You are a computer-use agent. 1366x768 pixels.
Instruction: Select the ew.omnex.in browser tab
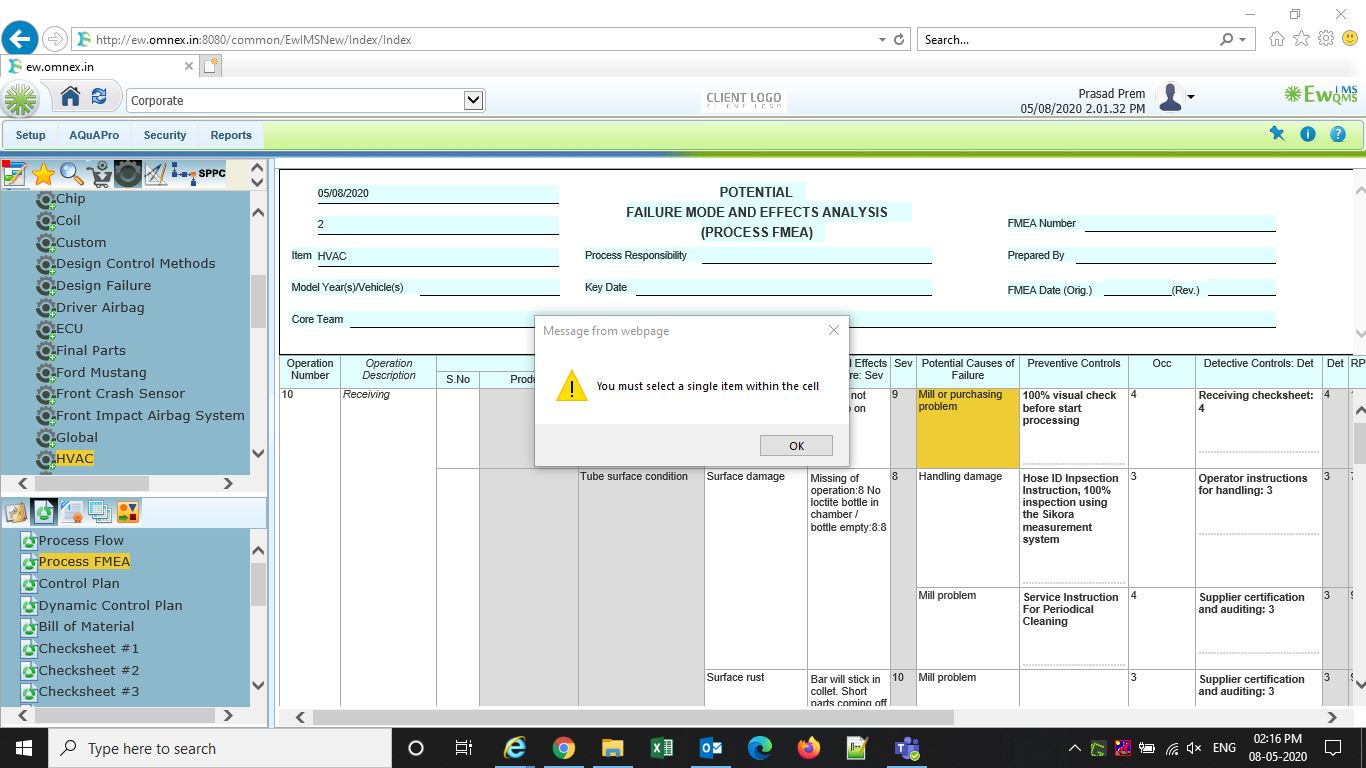[x=100, y=66]
